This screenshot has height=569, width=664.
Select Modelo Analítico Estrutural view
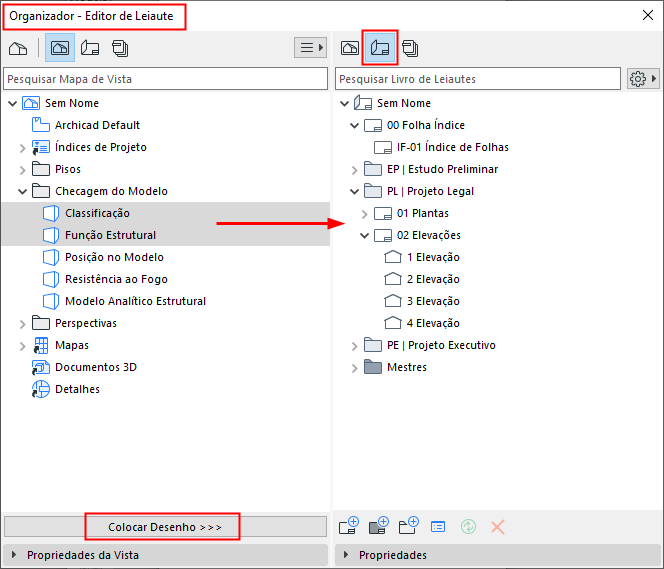[136, 301]
